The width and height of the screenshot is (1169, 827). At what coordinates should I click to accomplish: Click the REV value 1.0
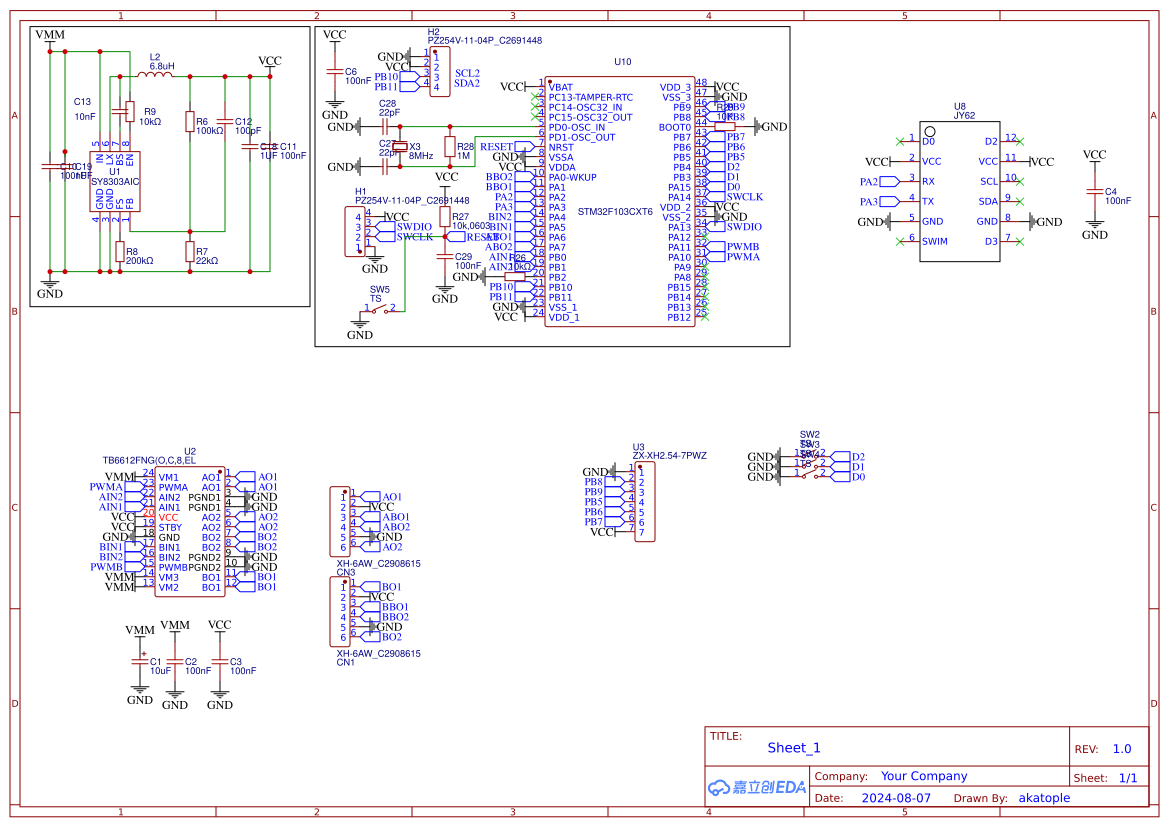pyautogui.click(x=1122, y=749)
